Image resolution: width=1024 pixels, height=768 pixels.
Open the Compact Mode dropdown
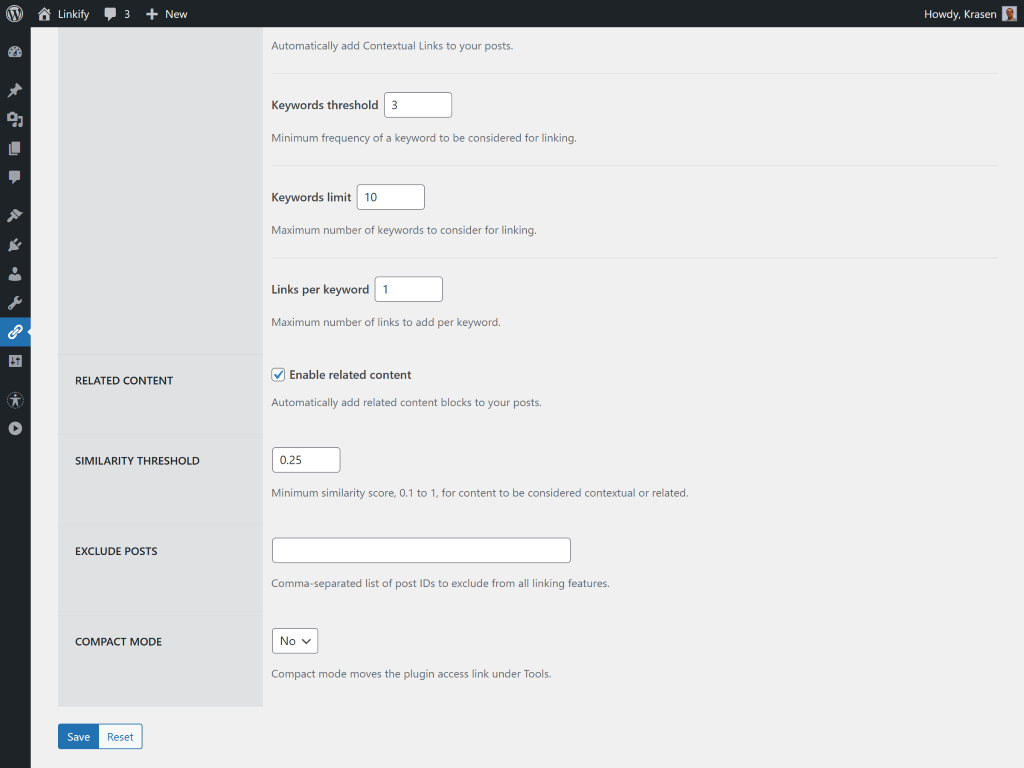[294, 641]
